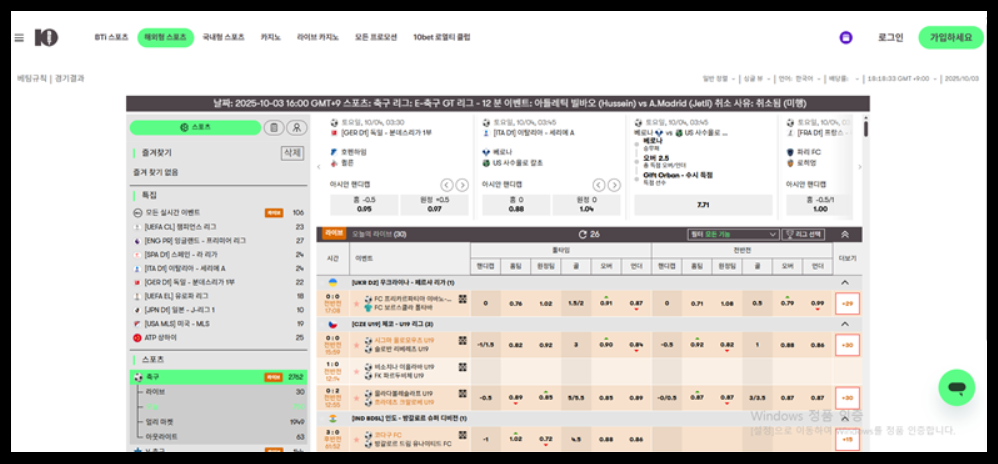Show previous market on 호펜하임 card
The image size is (998, 464).
coord(447,185)
